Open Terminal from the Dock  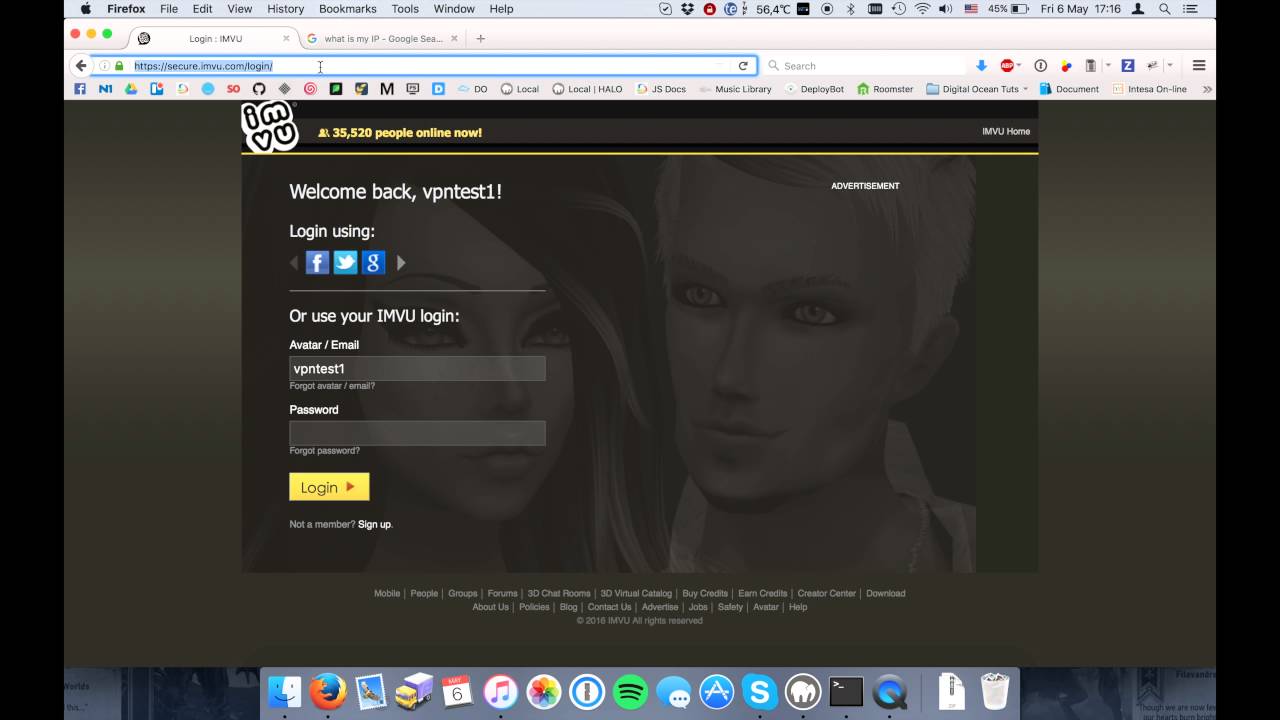846,692
